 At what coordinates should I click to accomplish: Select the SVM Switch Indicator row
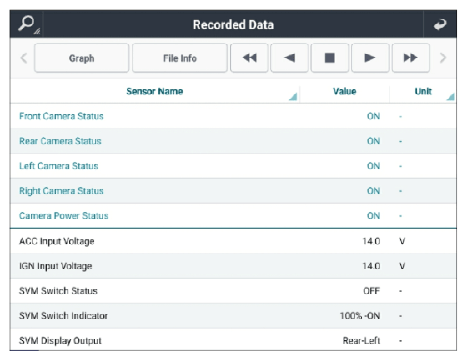coord(233,316)
